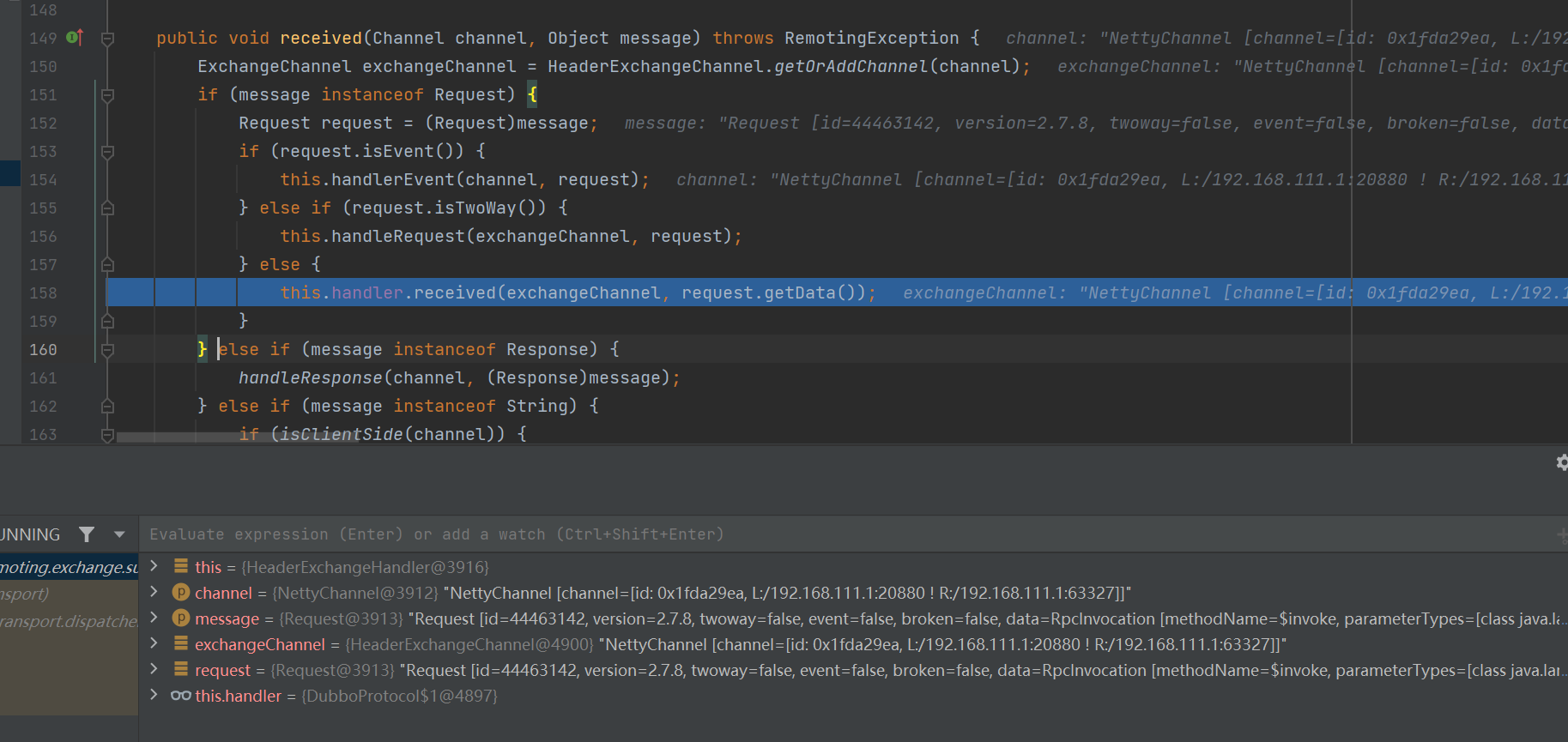Click line number 160 in gutter
This screenshot has height=742, width=1568.
click(43, 349)
